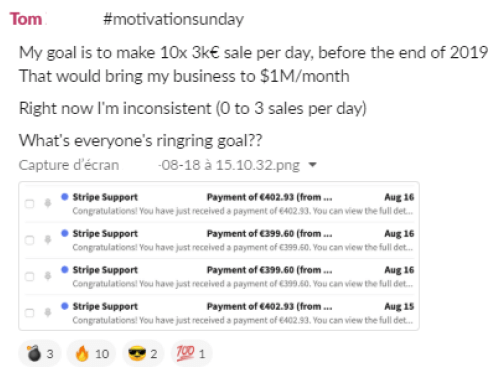Viewport: 500px width, 371px height.
Task: Check the first Stripe Support email checkbox
Action: pos(30,204)
